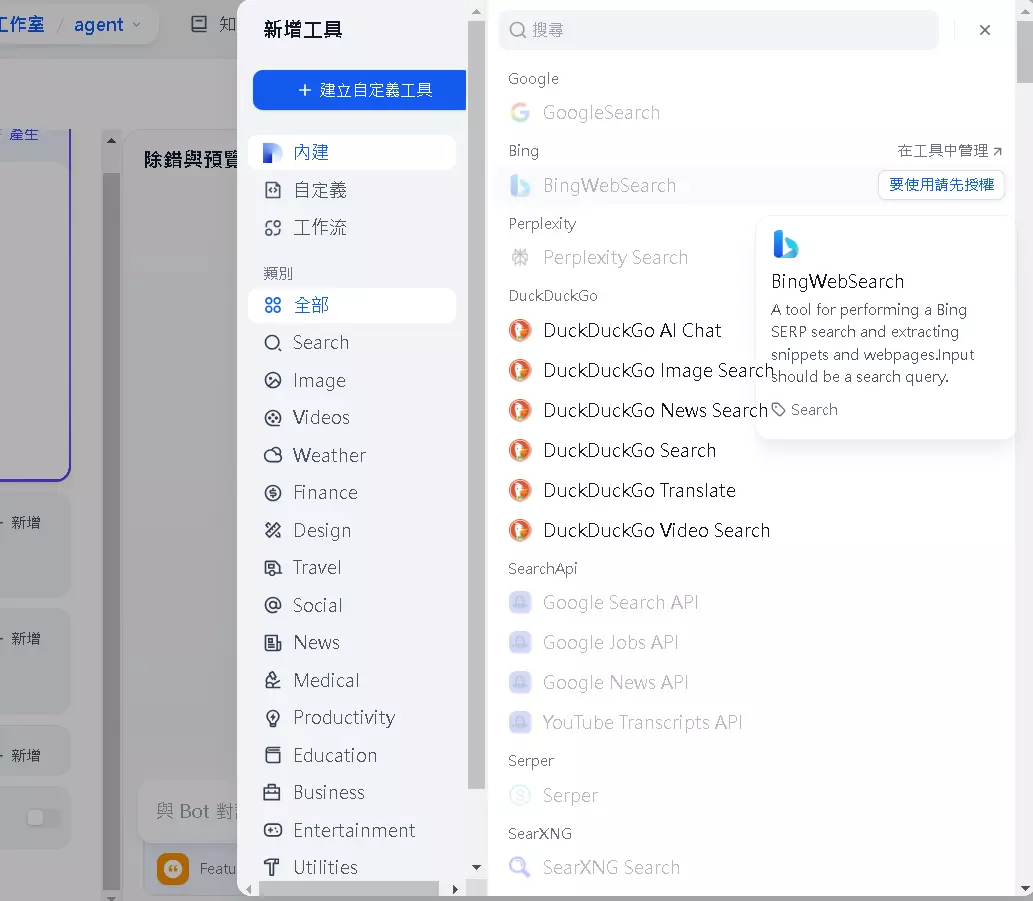This screenshot has width=1033, height=901.
Task: Click the GoogleSearch tool icon
Action: point(520,113)
